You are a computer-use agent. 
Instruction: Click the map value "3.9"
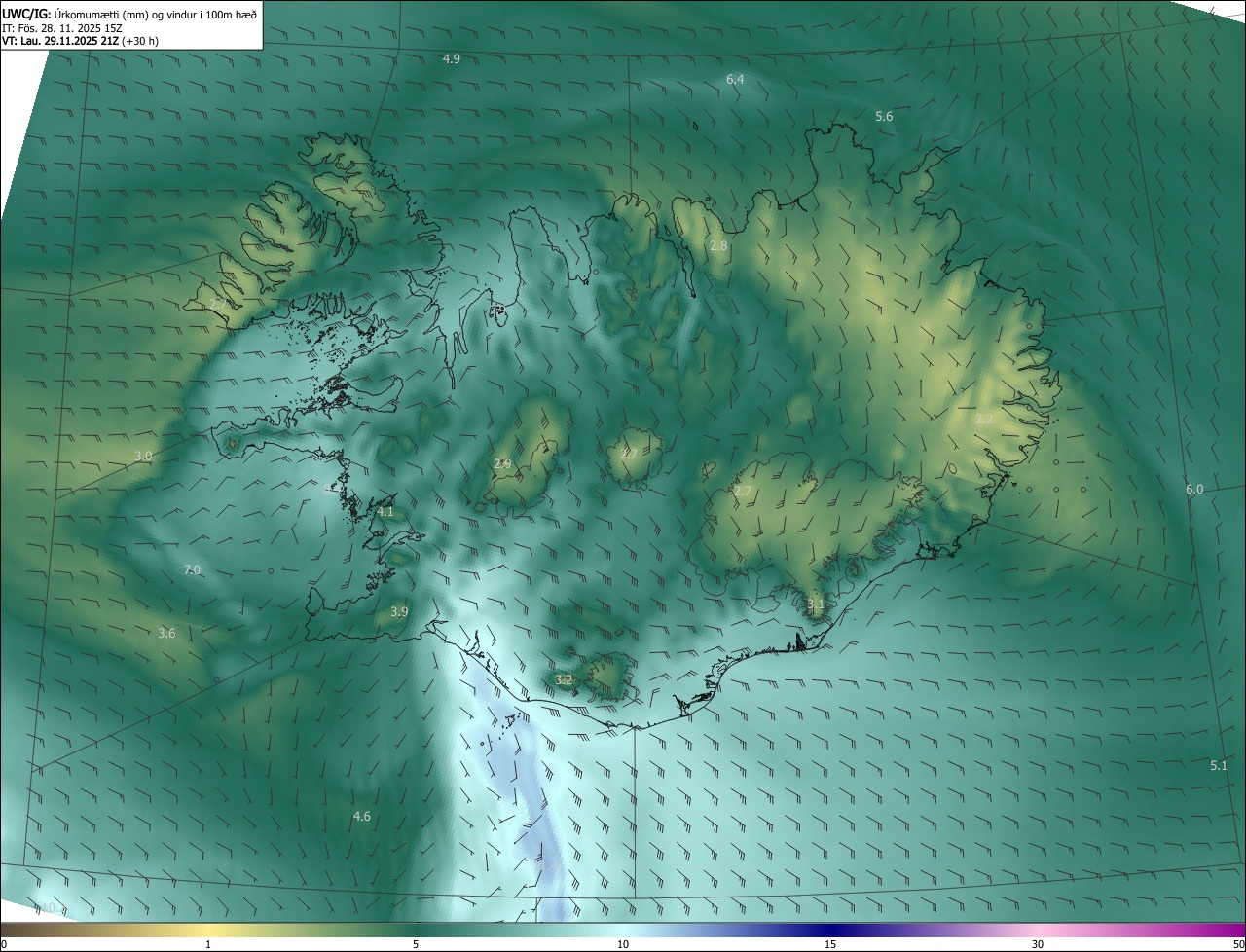pos(399,611)
